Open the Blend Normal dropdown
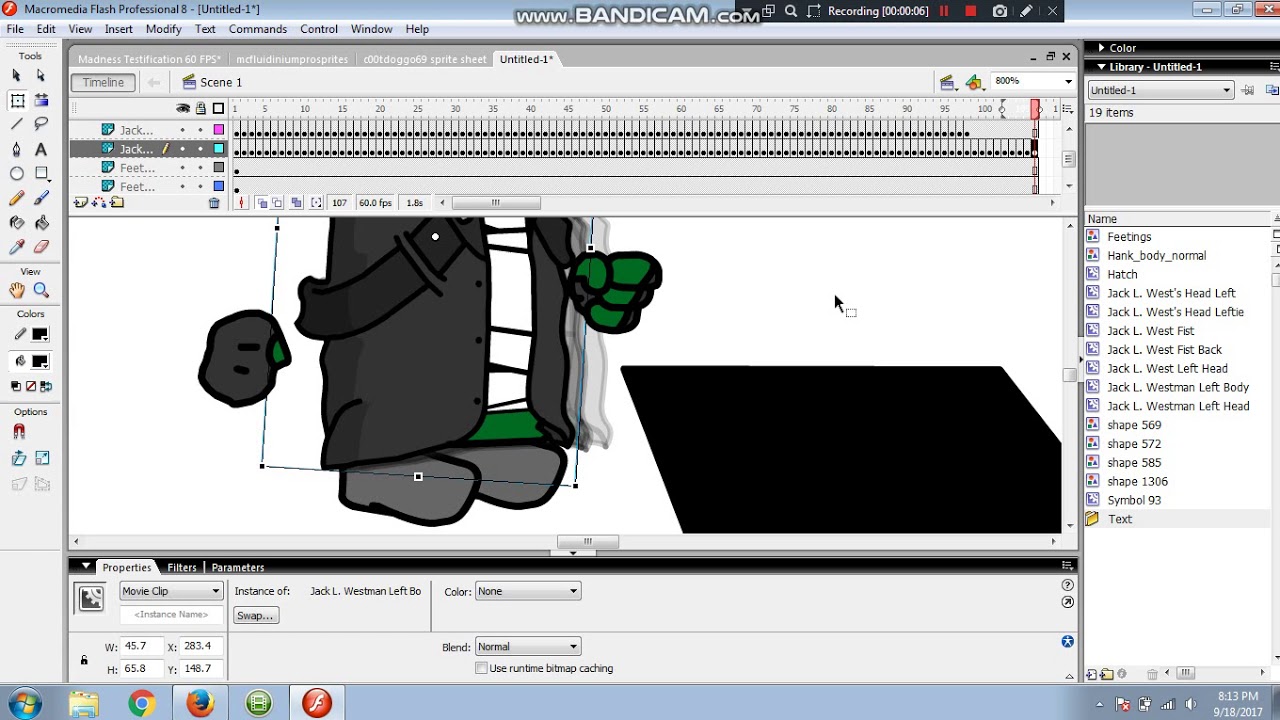1280x720 pixels. click(527, 647)
